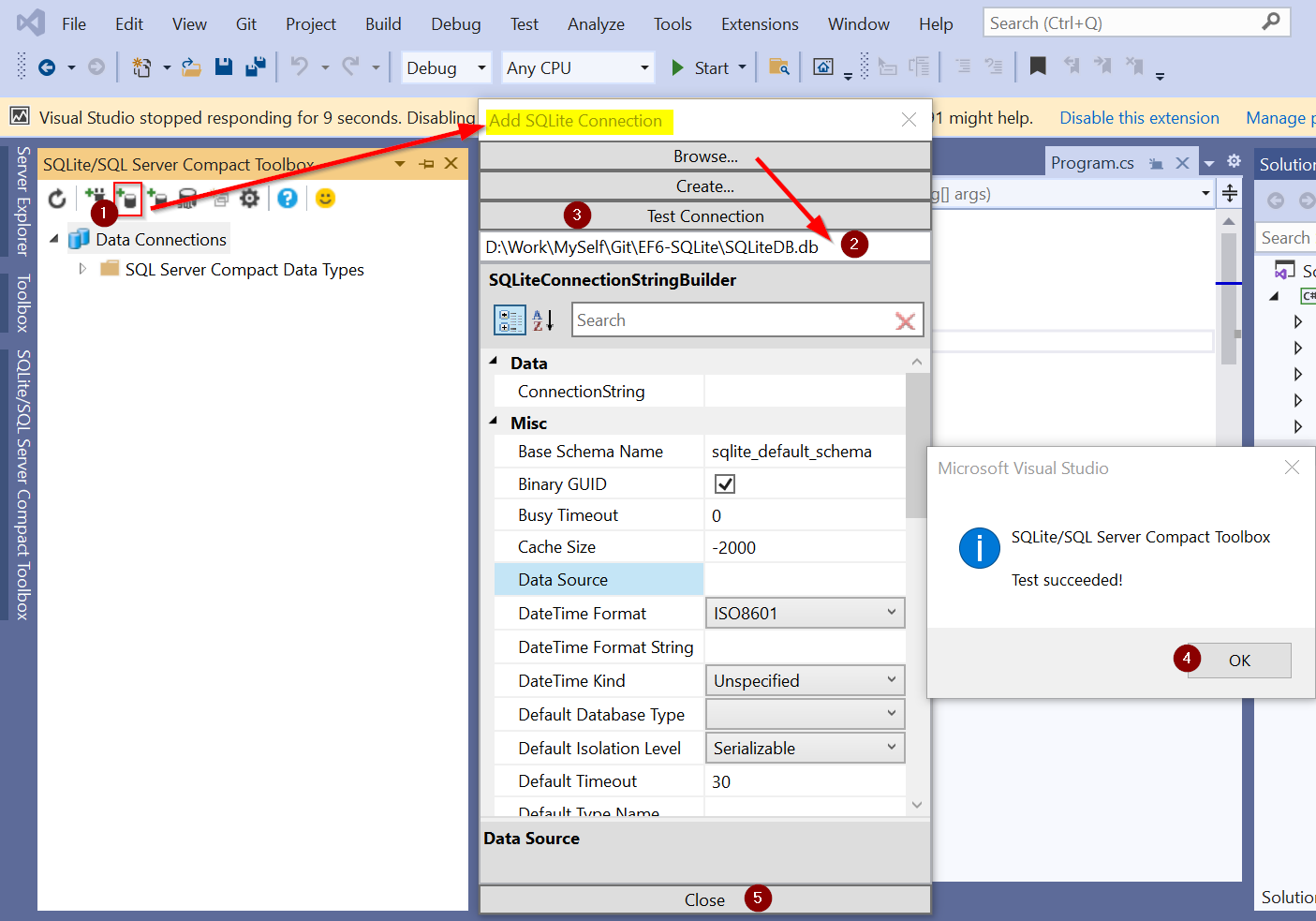Sort properties alphabetically with A-Z toggle
Viewport: 1316px width, 921px height.
(x=541, y=319)
